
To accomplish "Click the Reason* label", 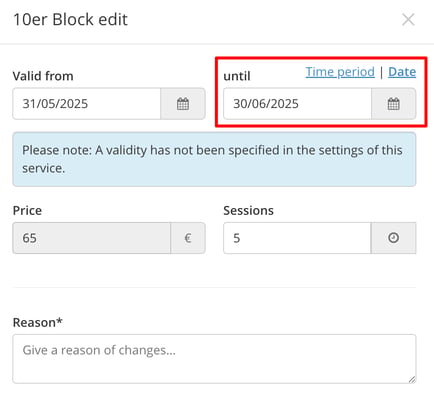I will click(x=38, y=323).
